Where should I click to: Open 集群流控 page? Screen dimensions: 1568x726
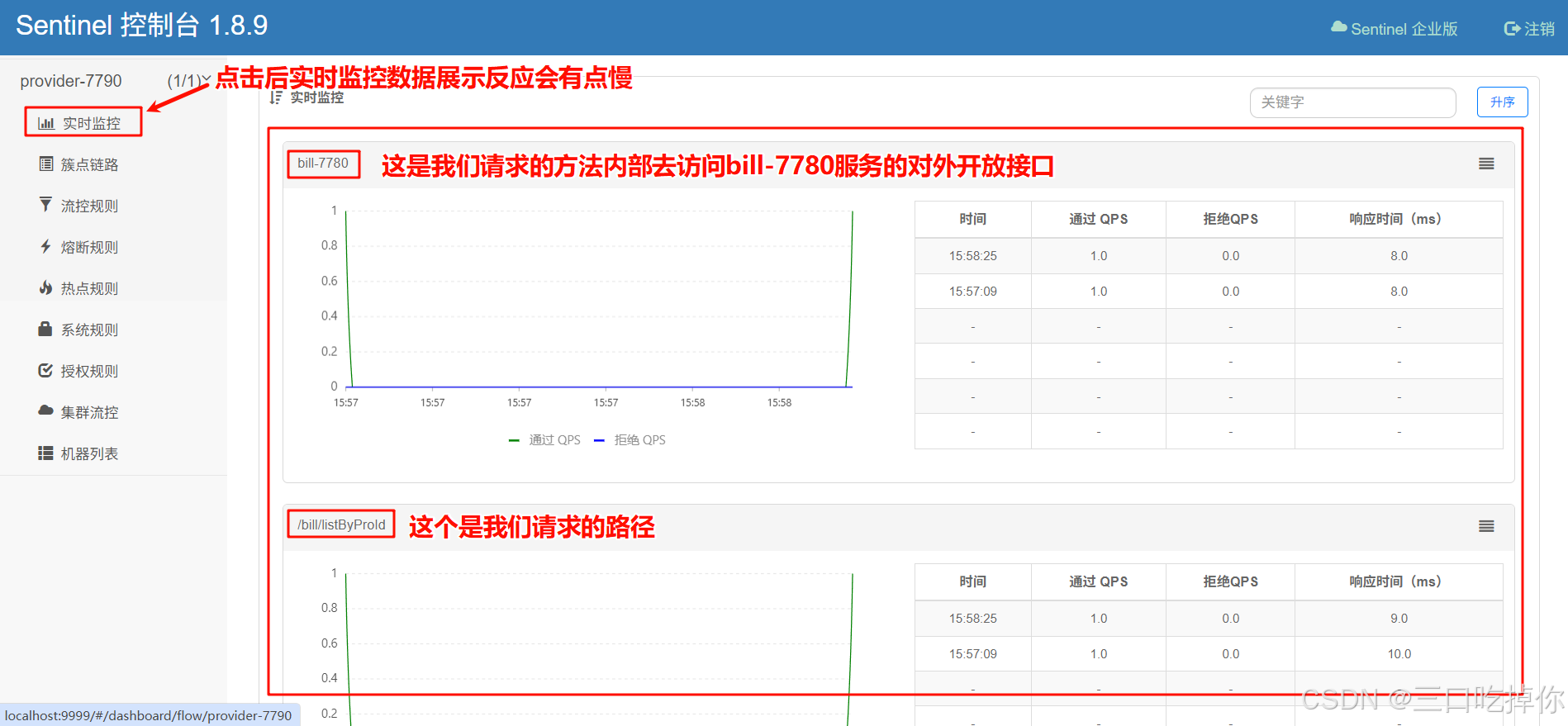pyautogui.click(x=89, y=412)
